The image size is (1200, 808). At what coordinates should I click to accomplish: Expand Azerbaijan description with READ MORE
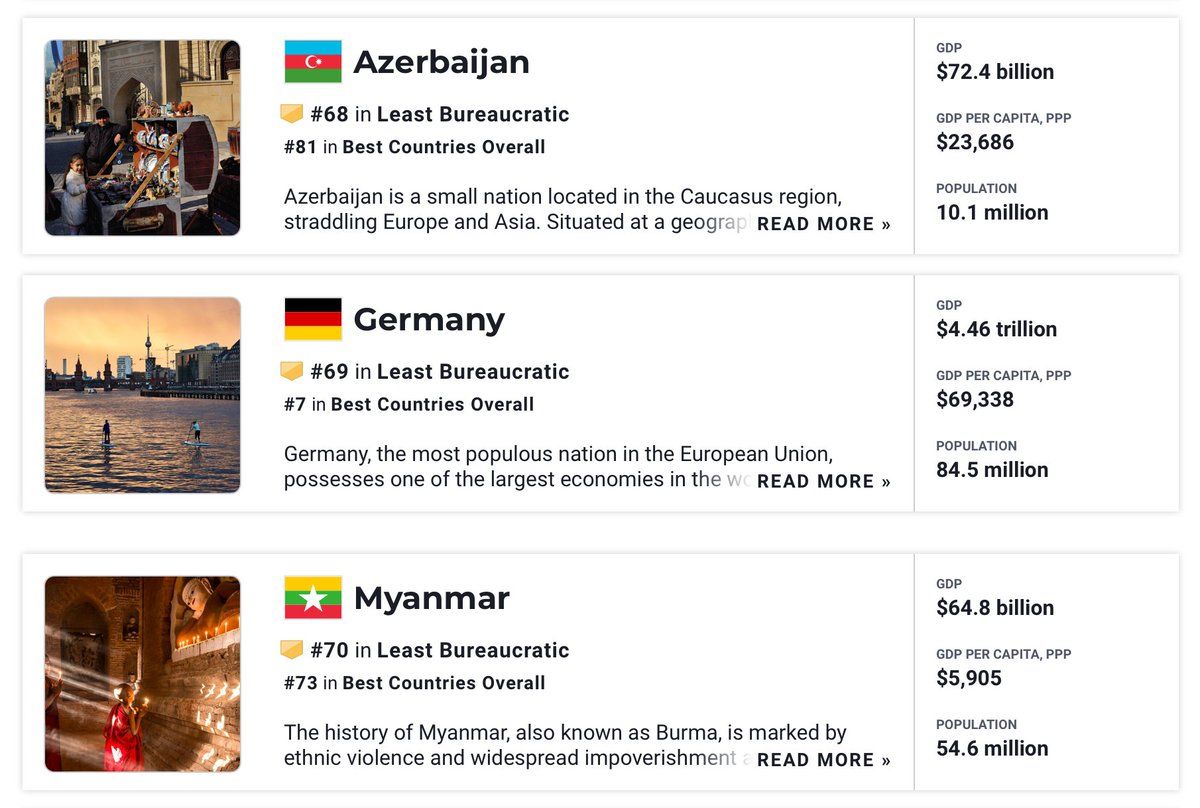point(823,224)
